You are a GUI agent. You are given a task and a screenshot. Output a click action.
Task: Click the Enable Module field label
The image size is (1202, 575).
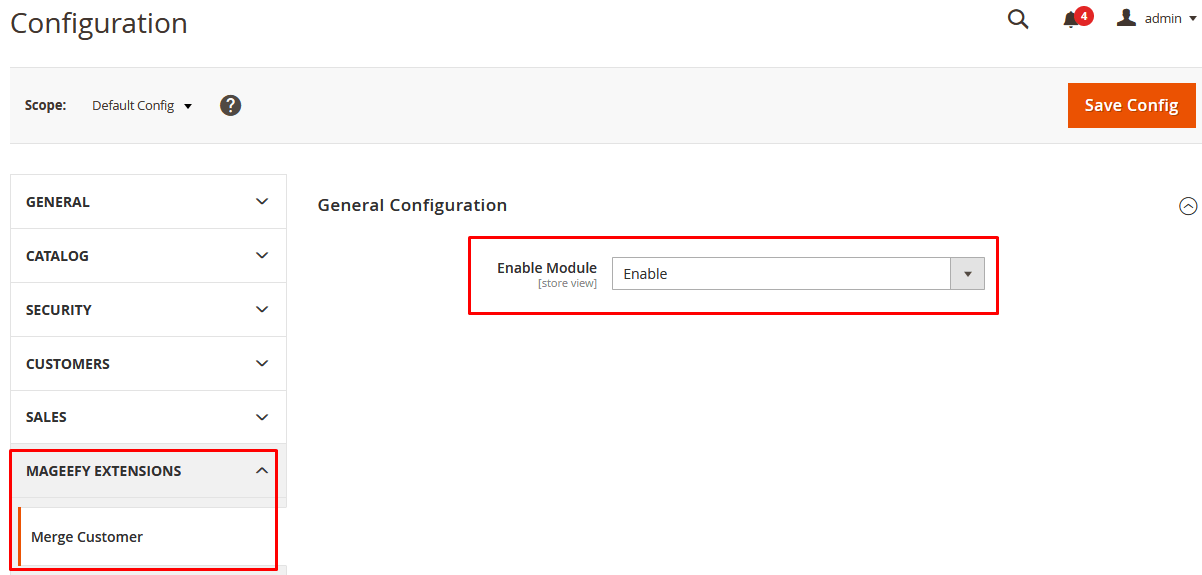546,268
